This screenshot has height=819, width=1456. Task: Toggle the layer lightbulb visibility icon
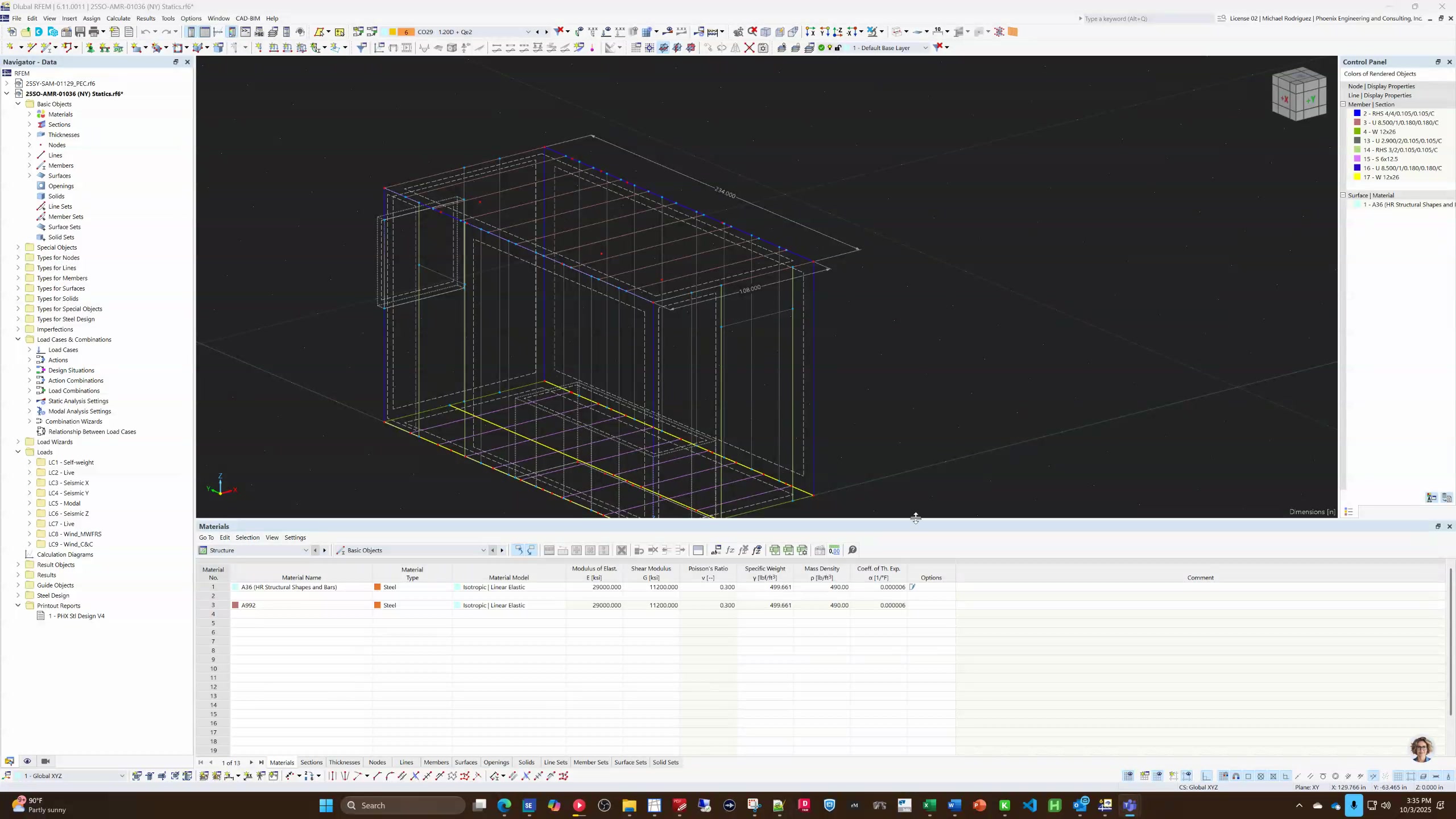830,48
